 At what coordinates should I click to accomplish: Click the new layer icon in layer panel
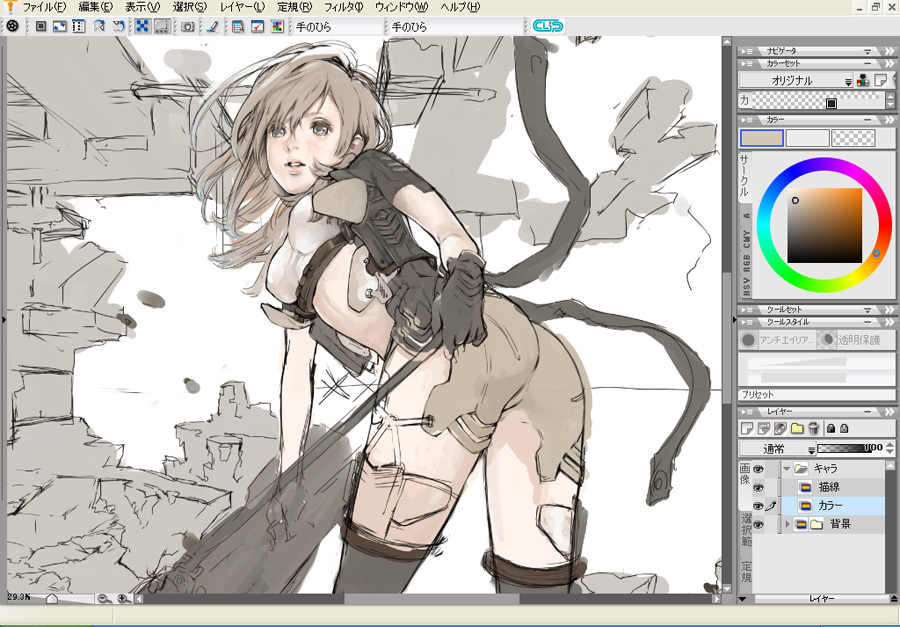coord(748,428)
